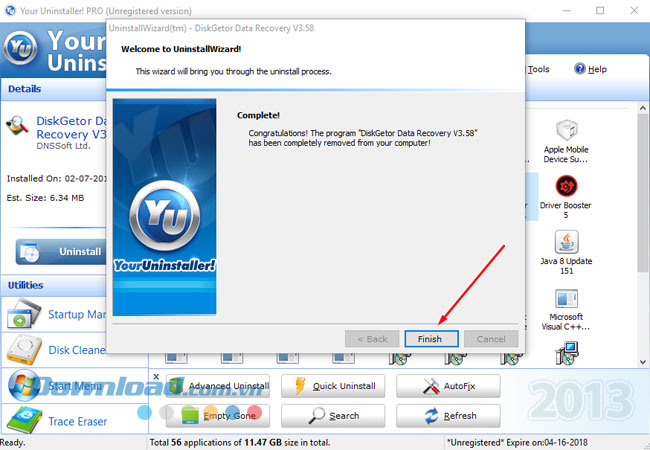The image size is (650, 450).
Task: Click the Details panel header
Action: tap(53, 89)
